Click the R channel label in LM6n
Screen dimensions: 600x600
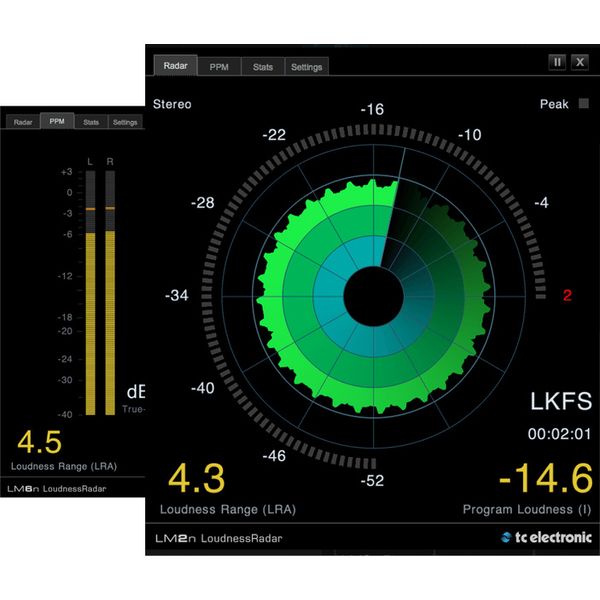[110, 162]
